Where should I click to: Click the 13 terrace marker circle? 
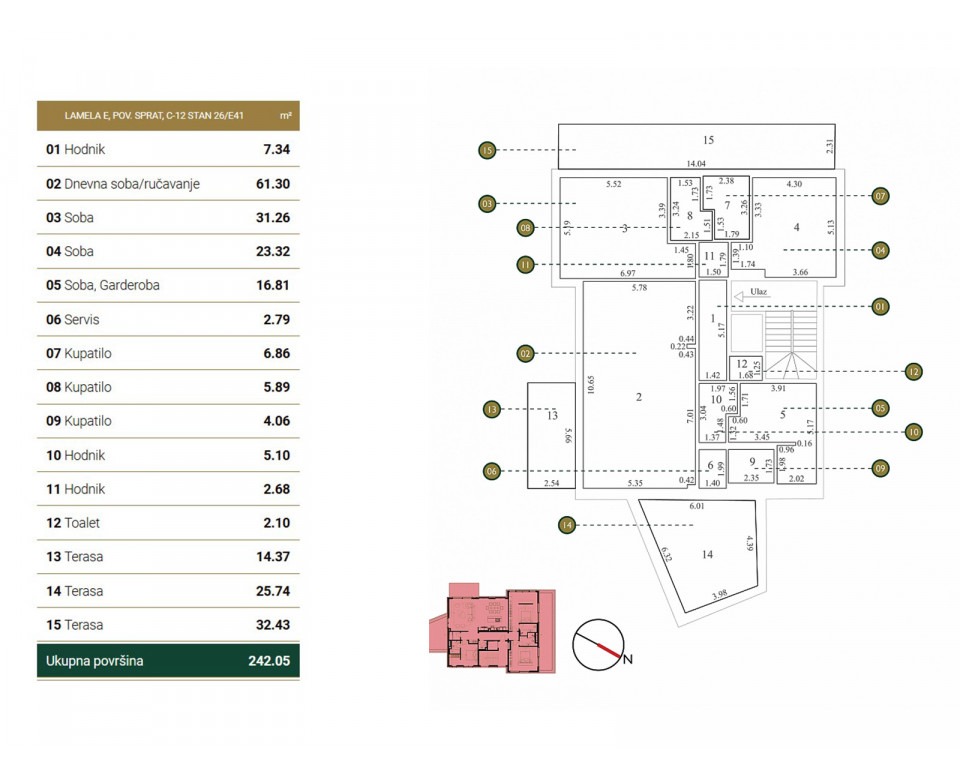490,409
